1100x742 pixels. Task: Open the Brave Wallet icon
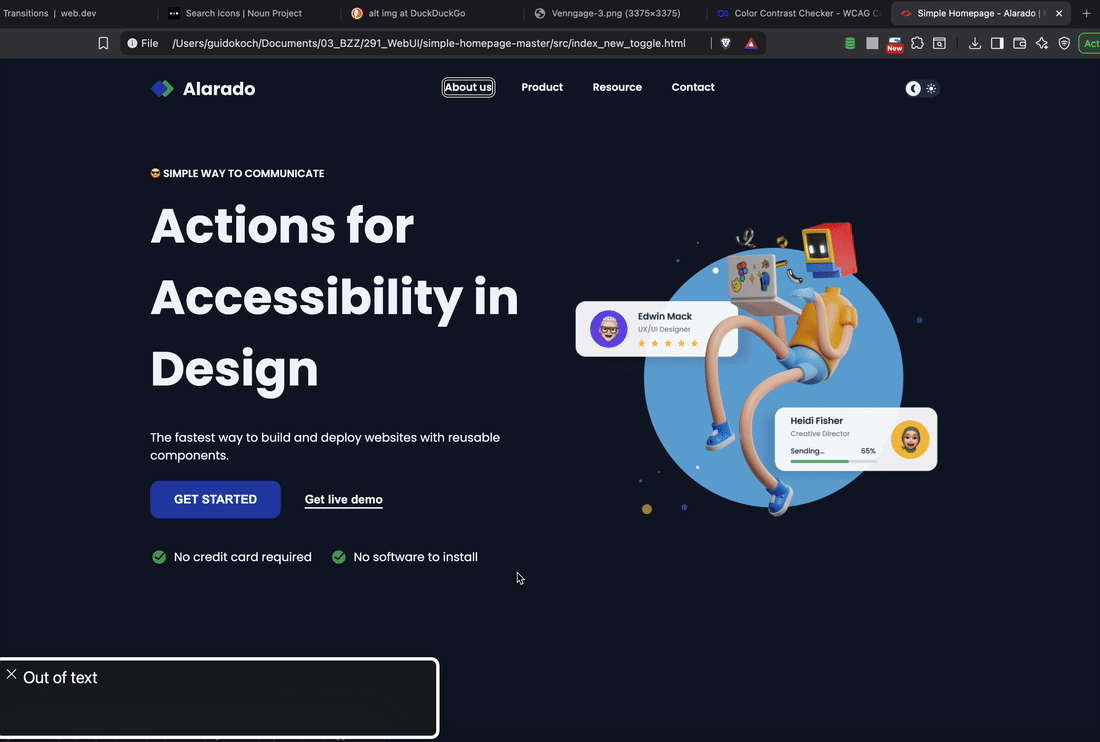pyautogui.click(x=1020, y=44)
